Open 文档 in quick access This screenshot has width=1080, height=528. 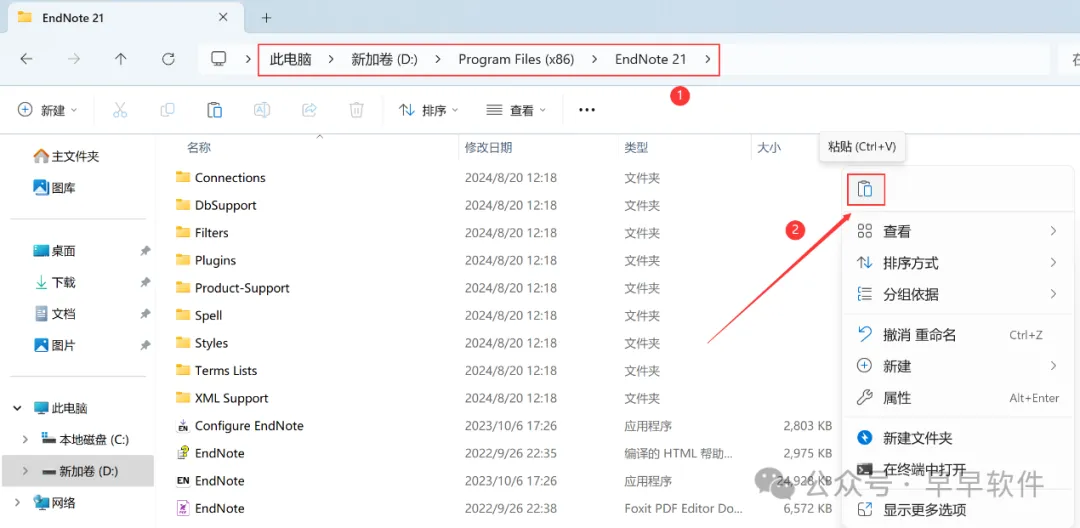pos(55,314)
